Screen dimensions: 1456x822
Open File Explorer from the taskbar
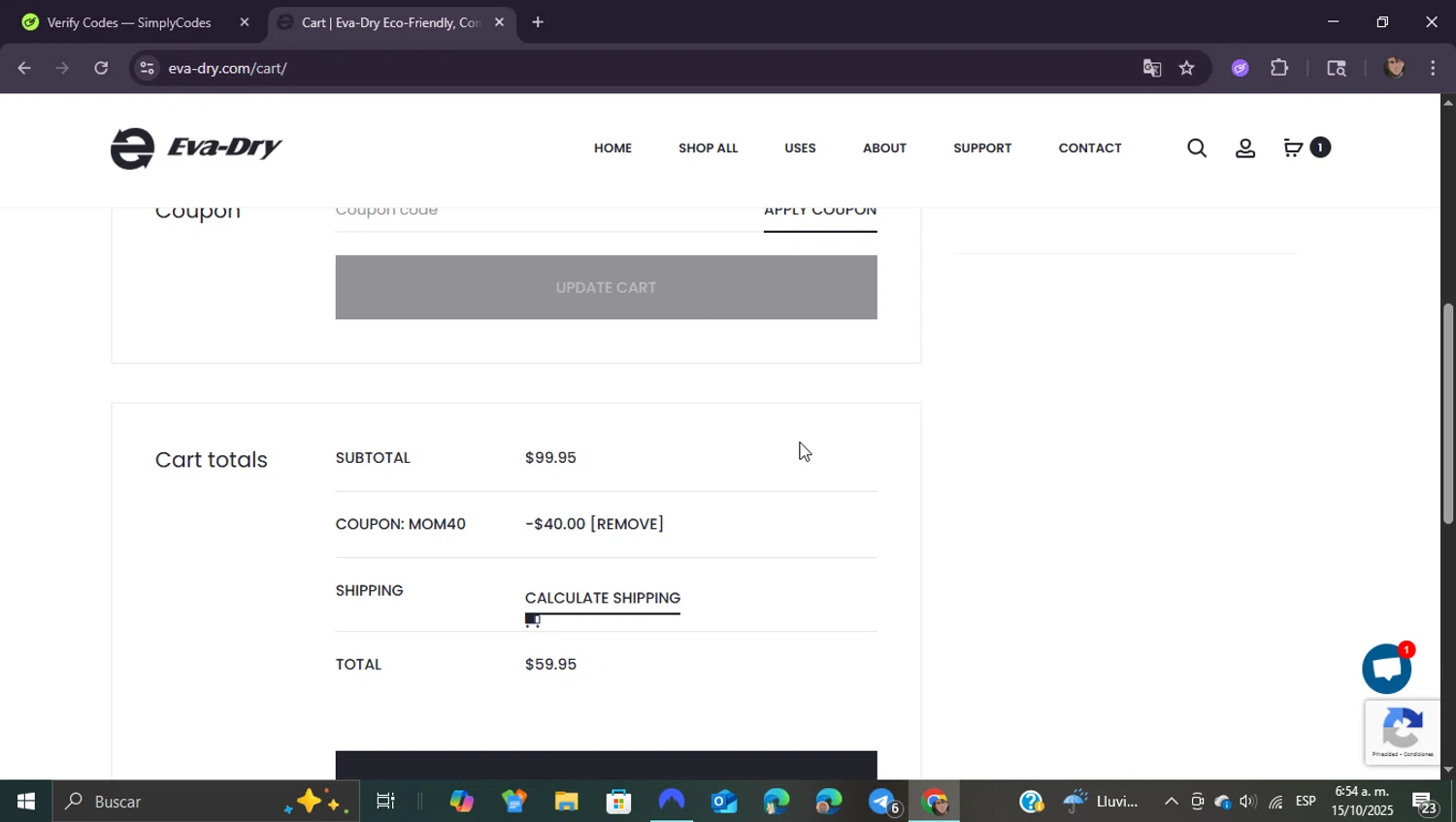pyautogui.click(x=566, y=802)
